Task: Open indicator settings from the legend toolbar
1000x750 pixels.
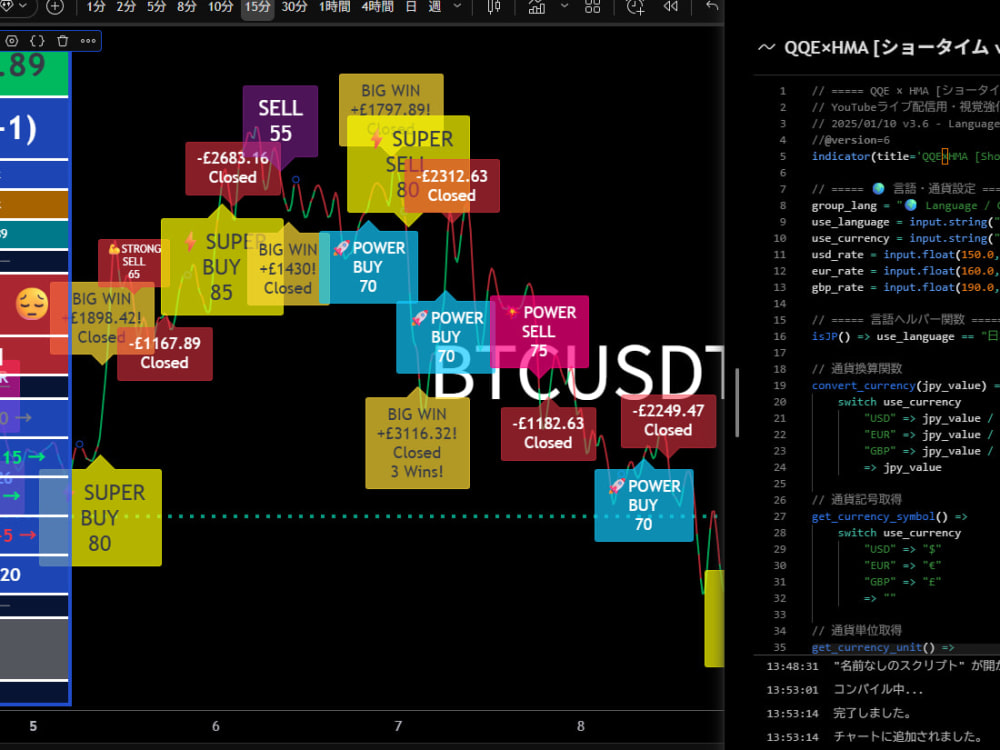Action: click(x=12, y=41)
